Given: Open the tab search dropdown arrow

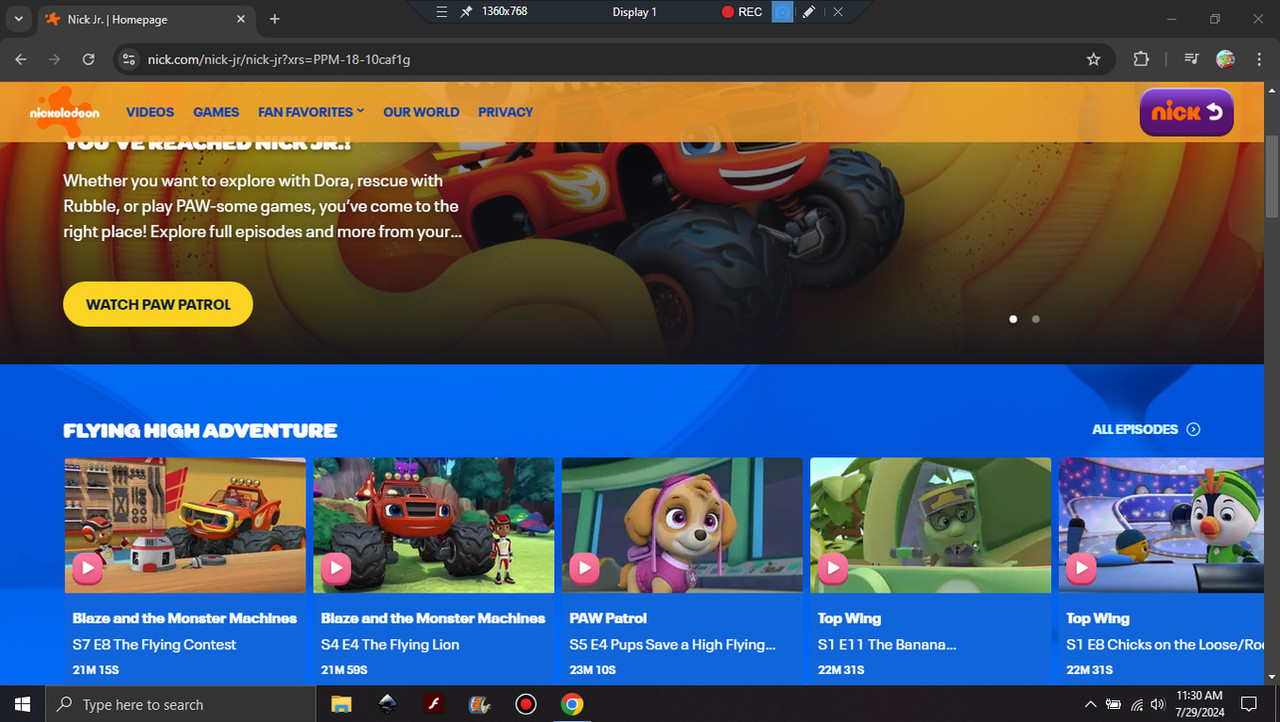Looking at the screenshot, I should click(18, 19).
